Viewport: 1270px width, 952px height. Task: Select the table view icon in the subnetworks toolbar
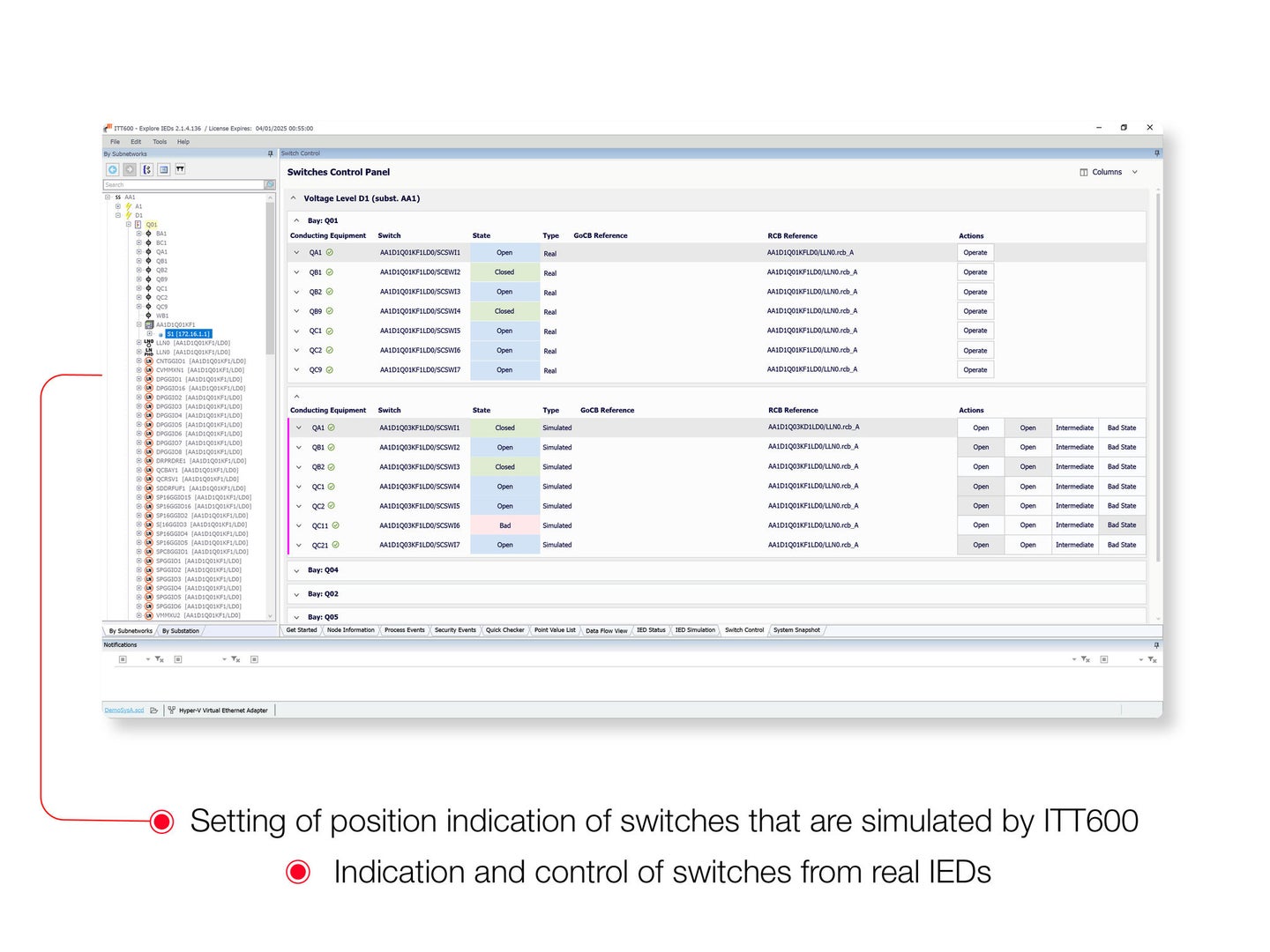[x=163, y=169]
